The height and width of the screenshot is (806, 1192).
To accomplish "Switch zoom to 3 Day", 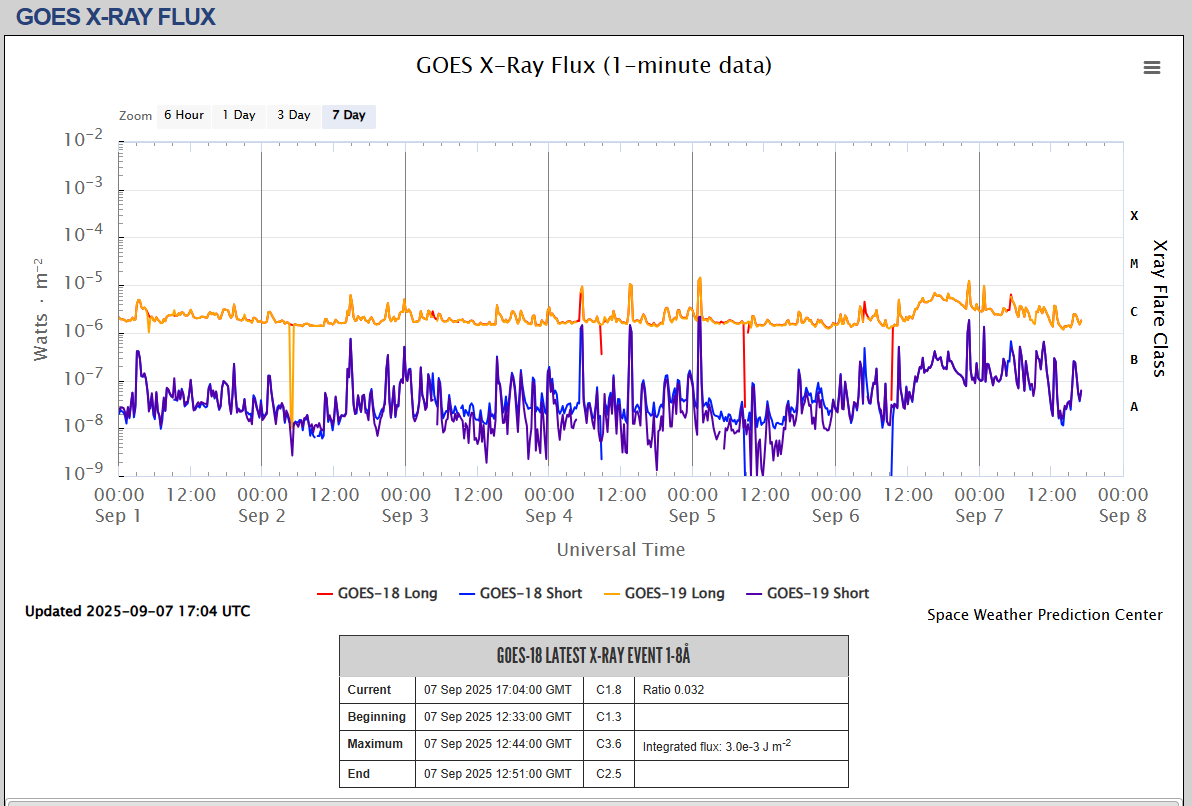I will click(294, 115).
